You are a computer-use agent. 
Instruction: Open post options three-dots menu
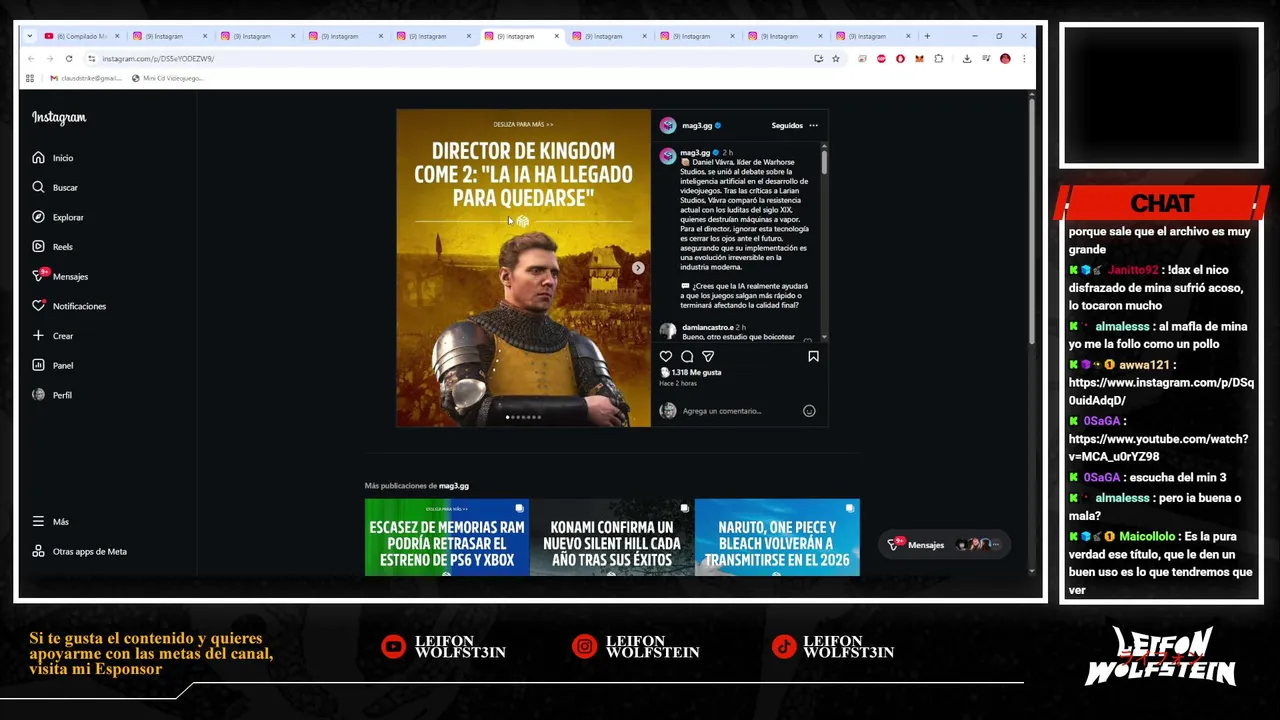tap(813, 126)
